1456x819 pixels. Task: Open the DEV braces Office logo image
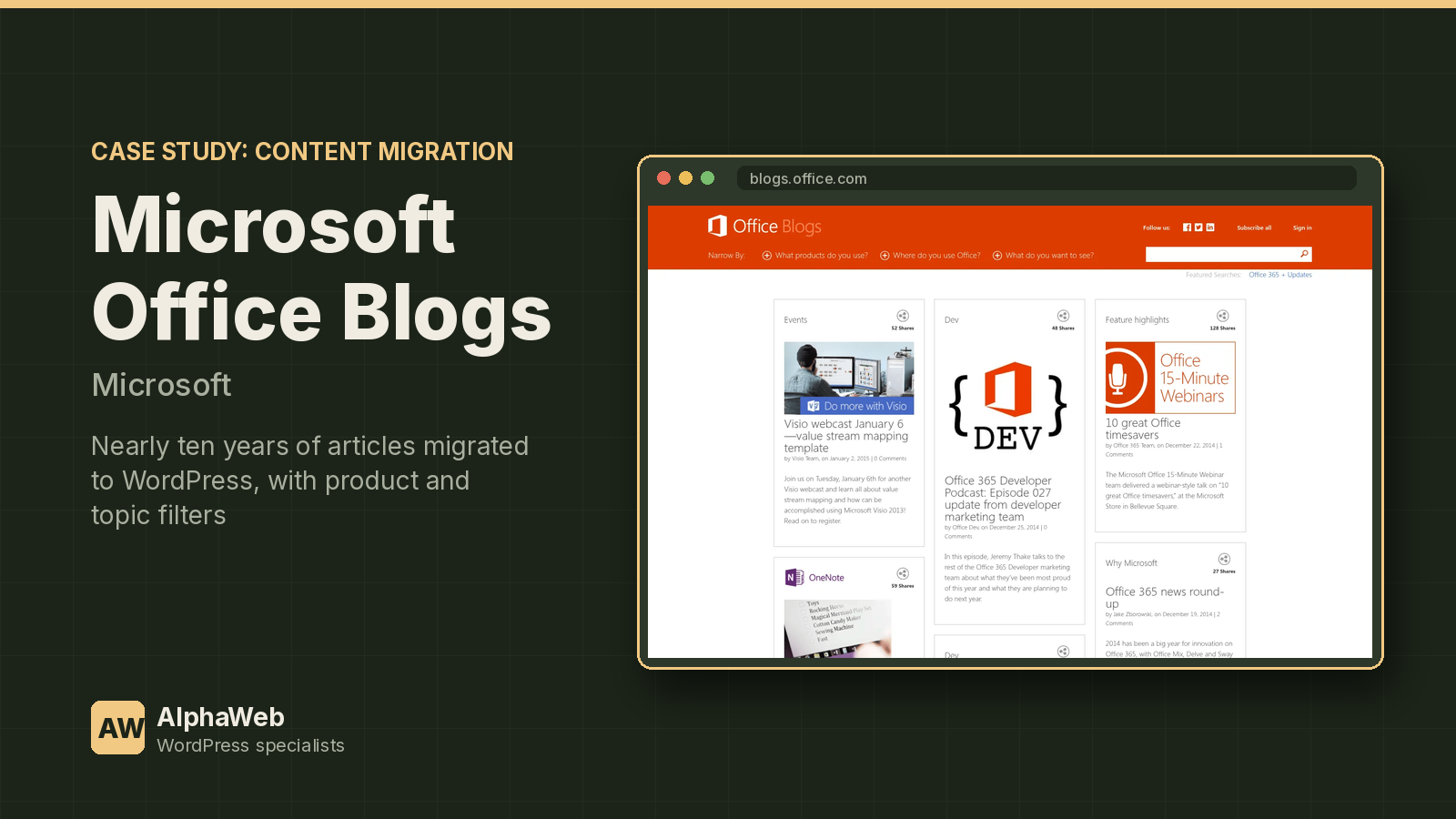point(1008,406)
